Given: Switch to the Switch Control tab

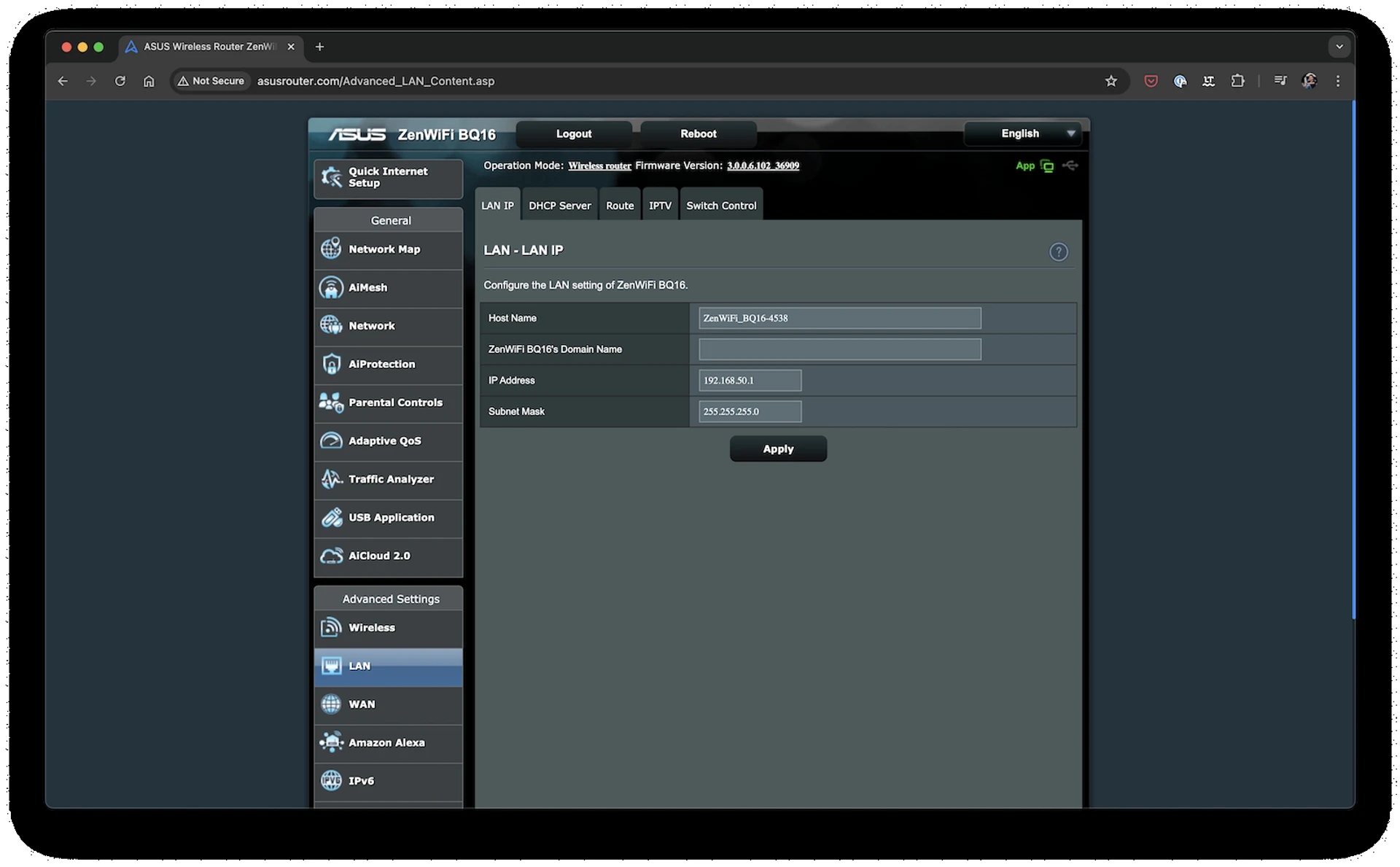Looking at the screenshot, I should (x=721, y=205).
